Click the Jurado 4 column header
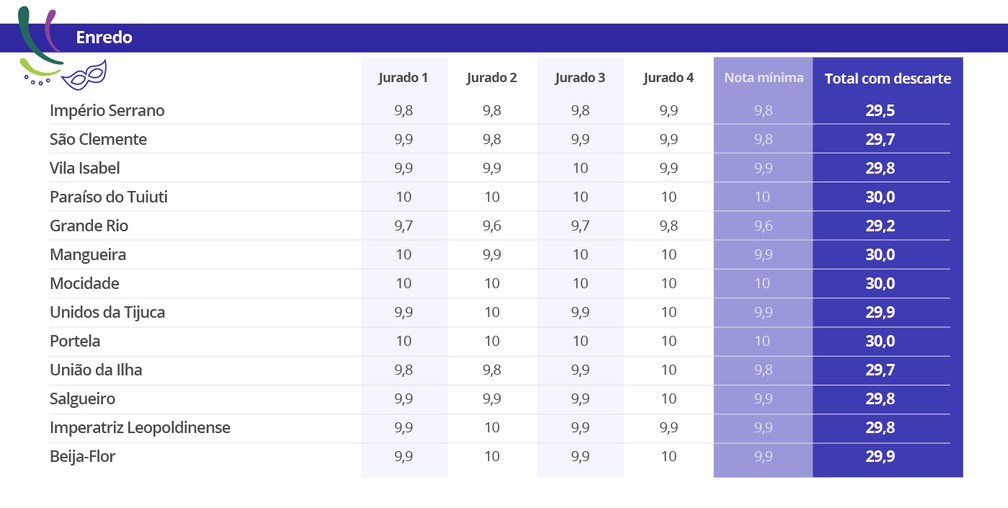The height and width of the screenshot is (508, 1008). point(668,78)
